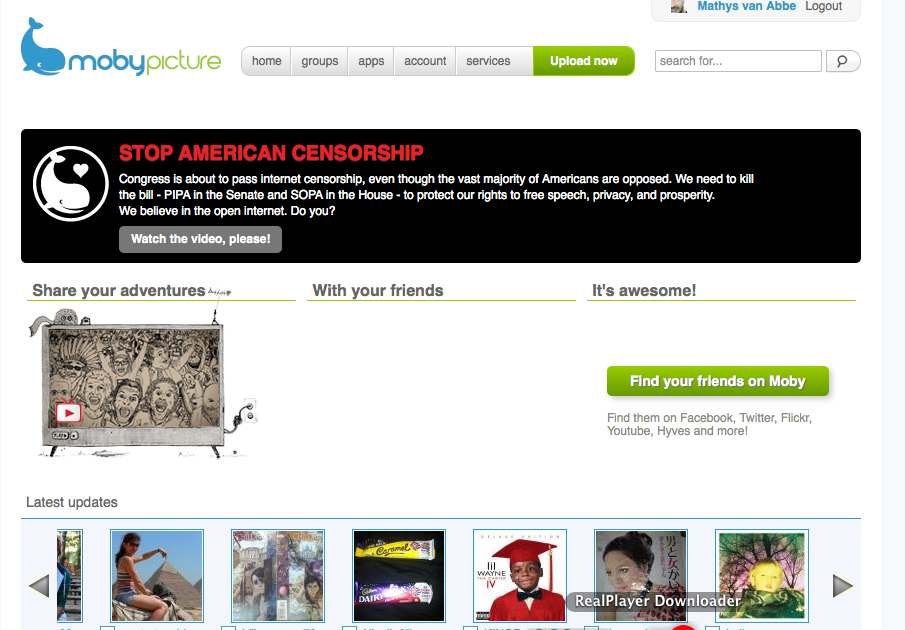
Task: Go to previous latest updates with left arrow
Action: 39,586
